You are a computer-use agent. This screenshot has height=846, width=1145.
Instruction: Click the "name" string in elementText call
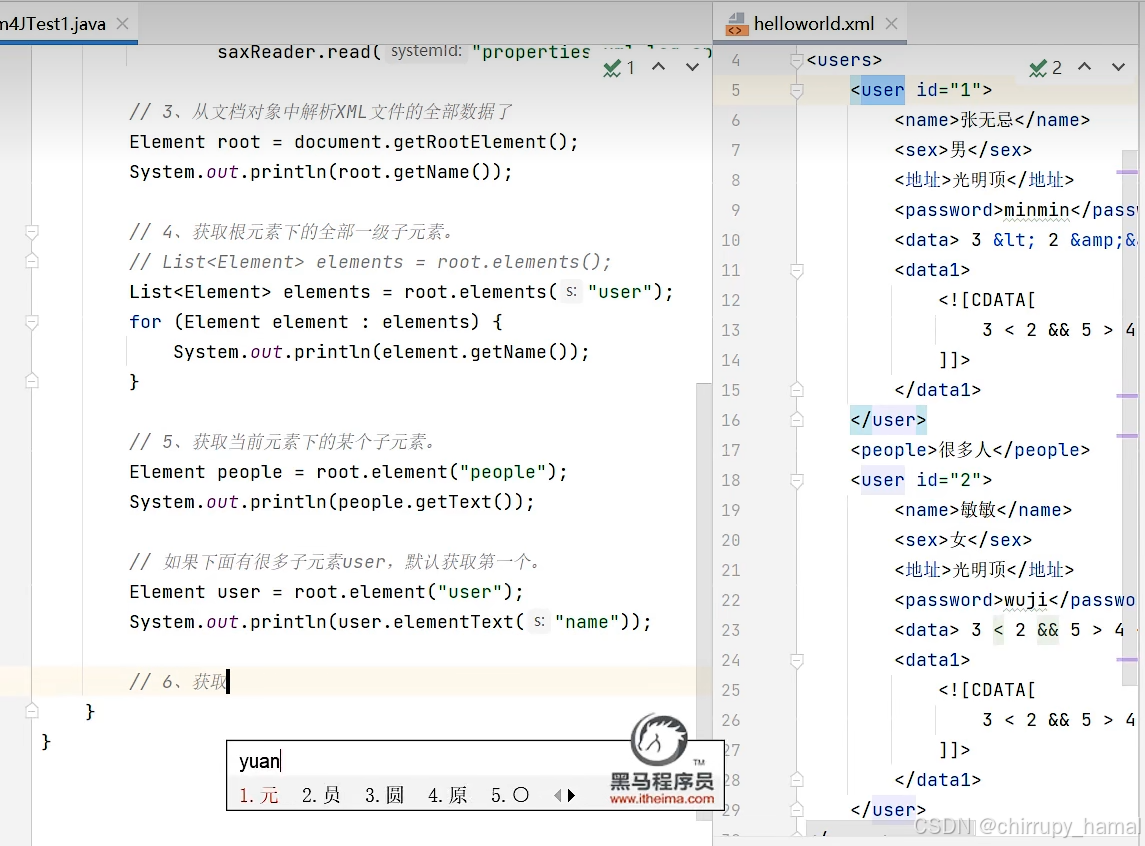pyautogui.click(x=587, y=622)
